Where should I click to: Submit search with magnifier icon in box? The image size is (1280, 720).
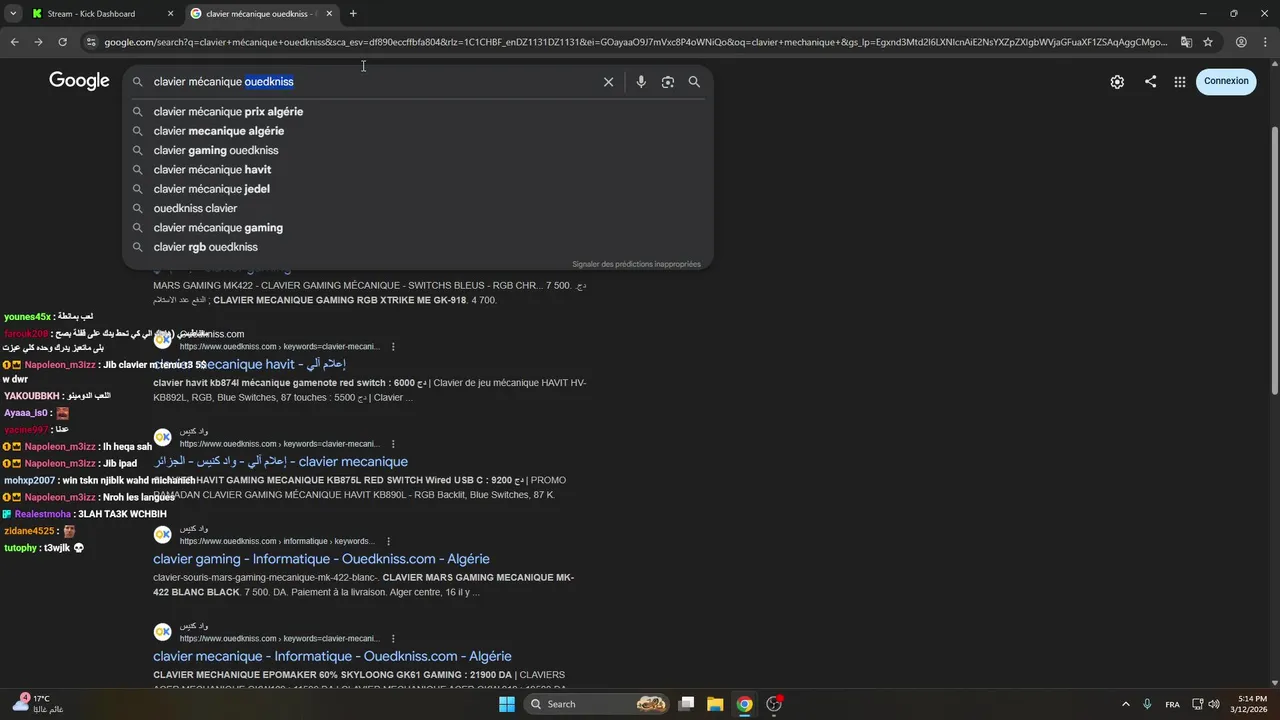coord(694,82)
